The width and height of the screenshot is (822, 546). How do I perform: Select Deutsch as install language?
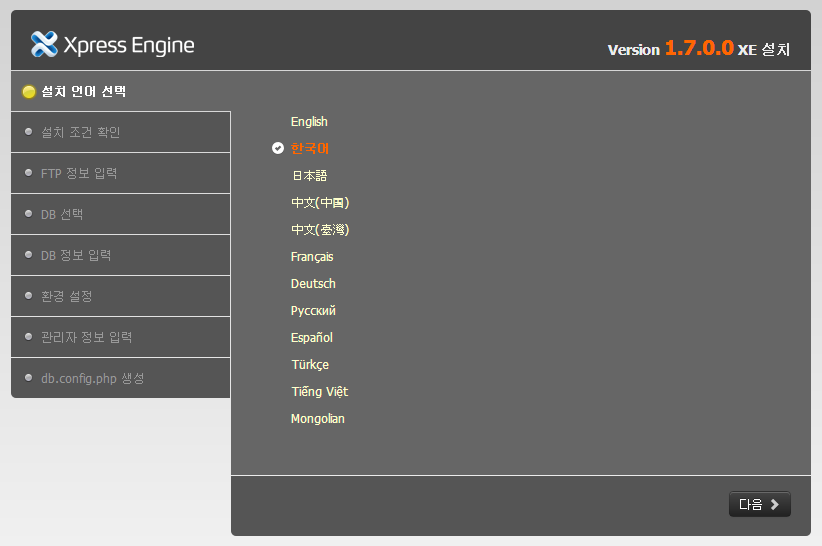coord(313,284)
